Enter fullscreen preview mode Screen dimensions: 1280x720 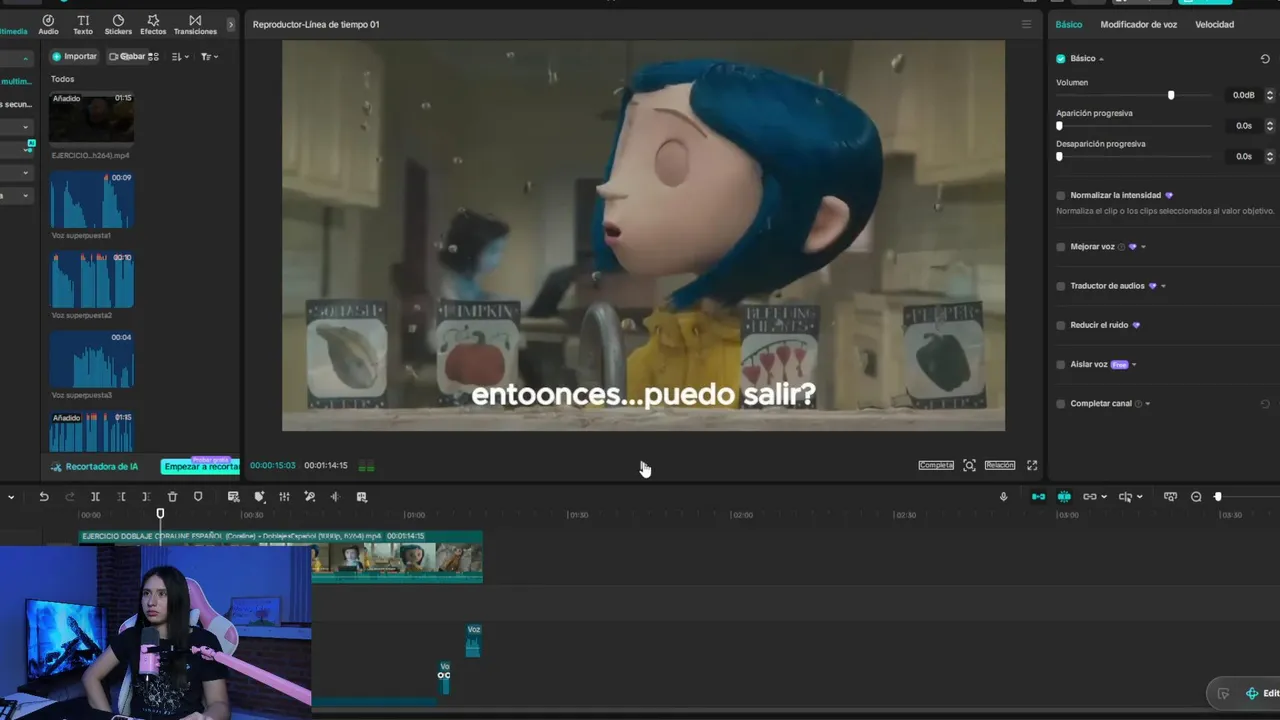point(1032,465)
